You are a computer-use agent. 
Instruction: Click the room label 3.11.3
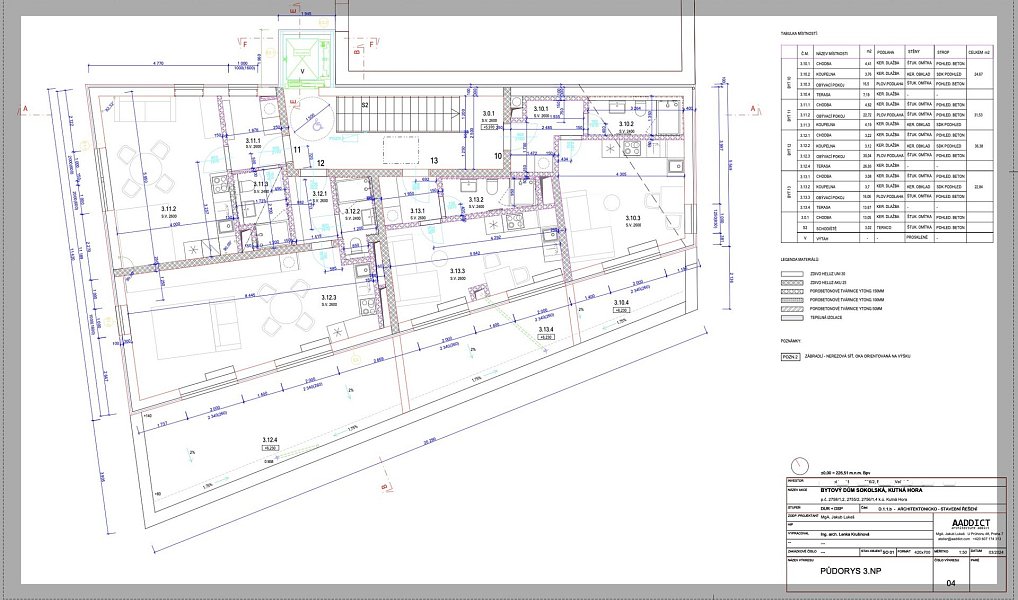tap(261, 184)
